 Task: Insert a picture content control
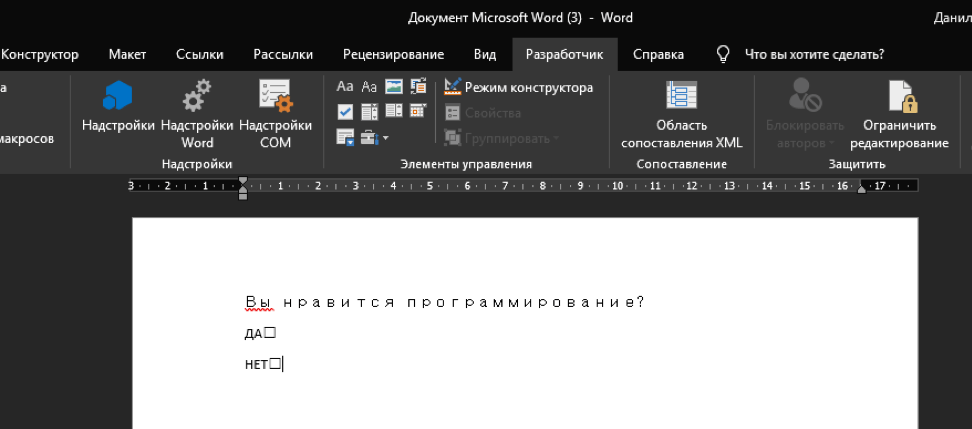click(394, 86)
